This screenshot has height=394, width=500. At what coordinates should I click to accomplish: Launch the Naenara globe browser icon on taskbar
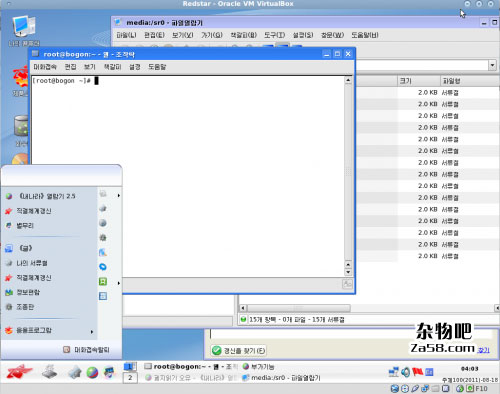92,372
